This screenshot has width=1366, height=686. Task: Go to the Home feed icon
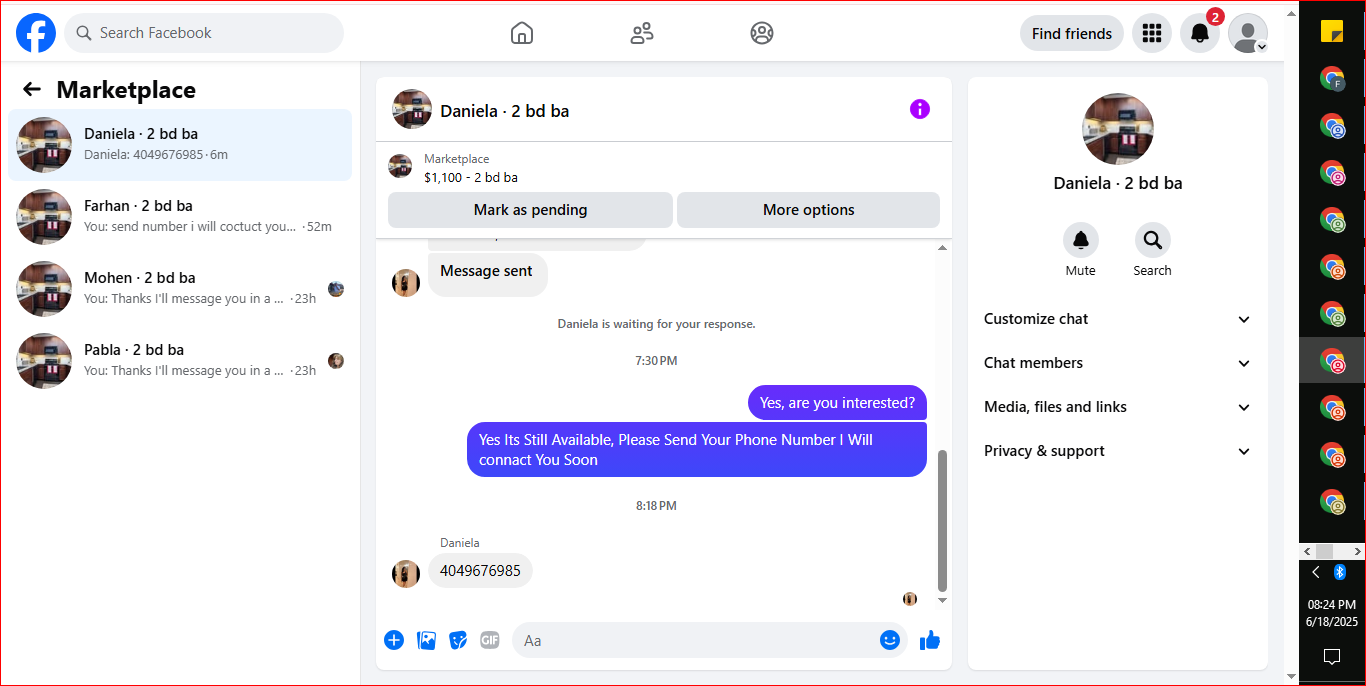click(522, 33)
